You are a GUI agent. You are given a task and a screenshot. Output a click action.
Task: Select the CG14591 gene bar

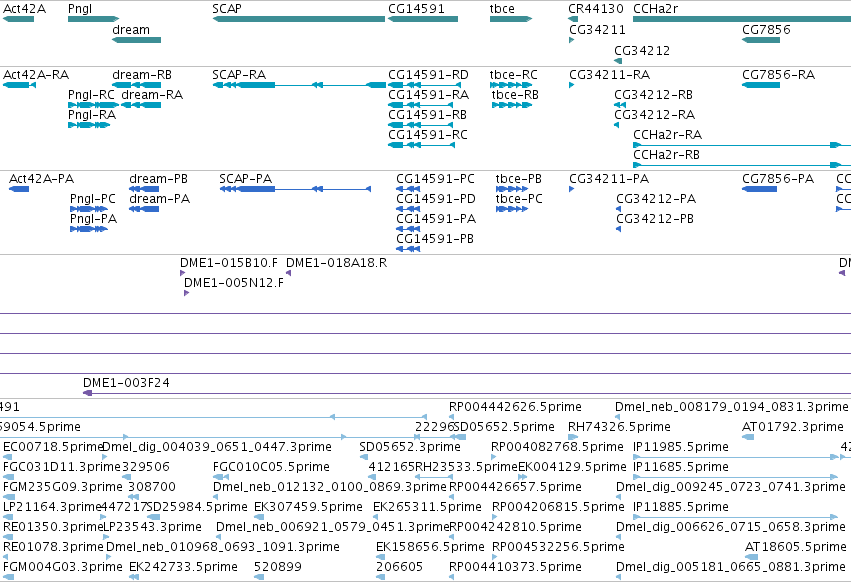point(423,19)
